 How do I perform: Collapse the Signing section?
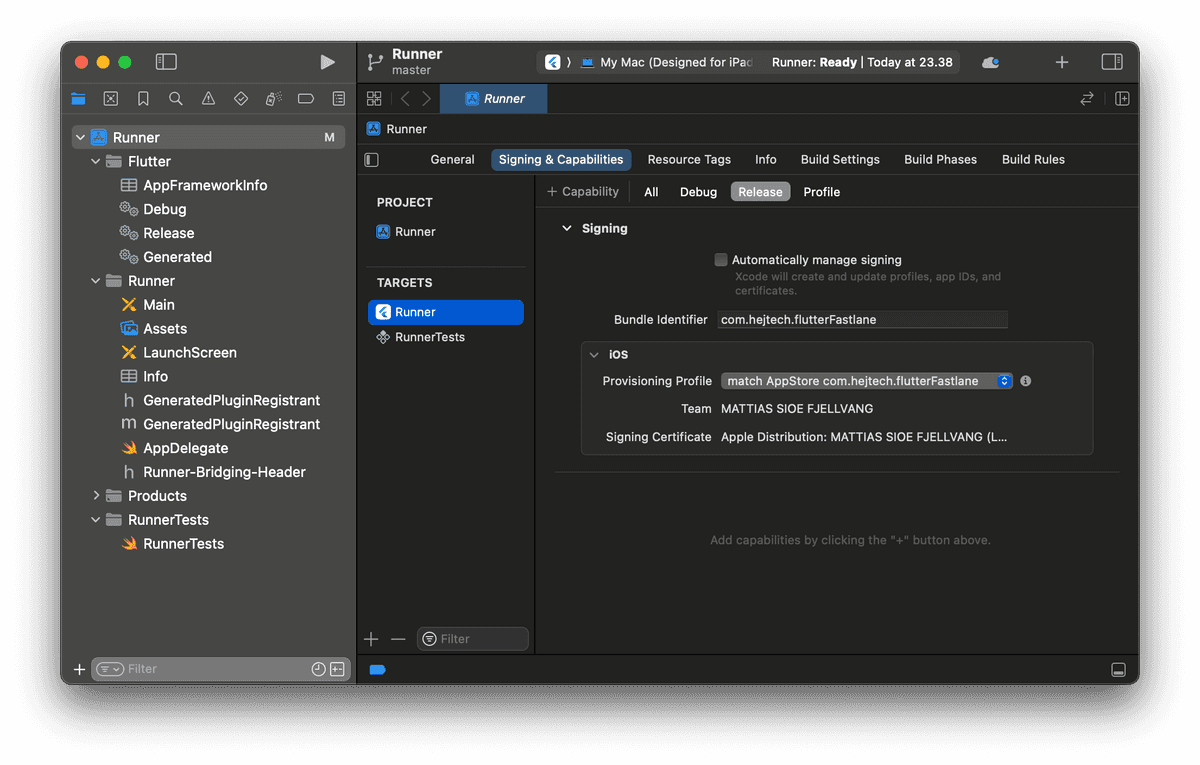coord(567,228)
